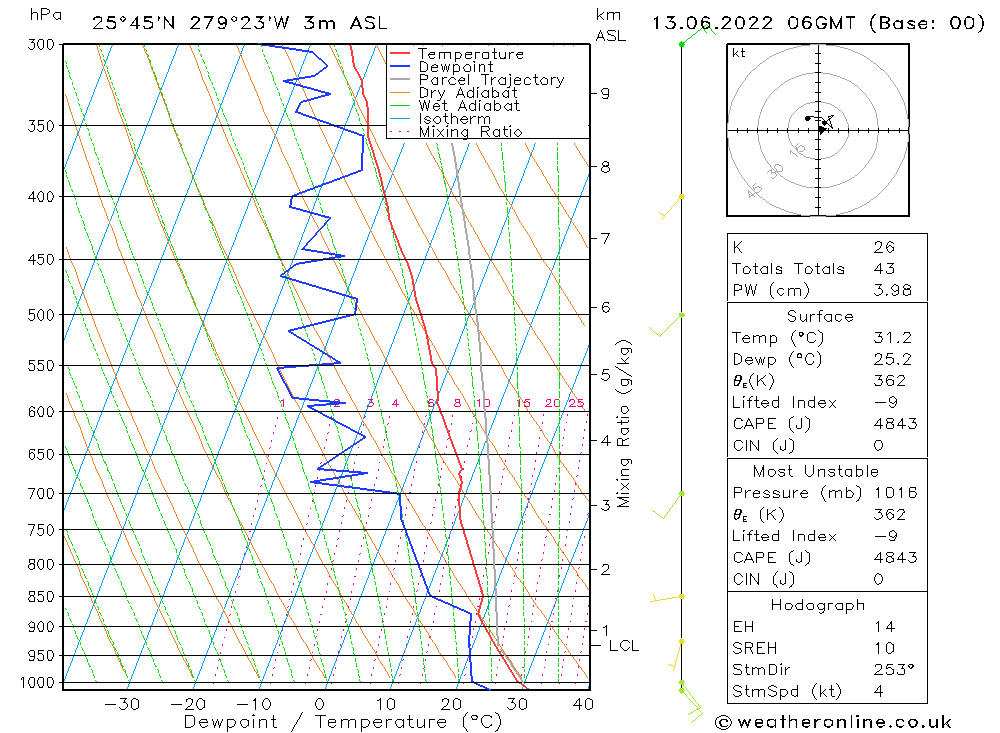Screen dimensions: 1000x733
Task: Click the Surface section heading
Action: (x=820, y=316)
